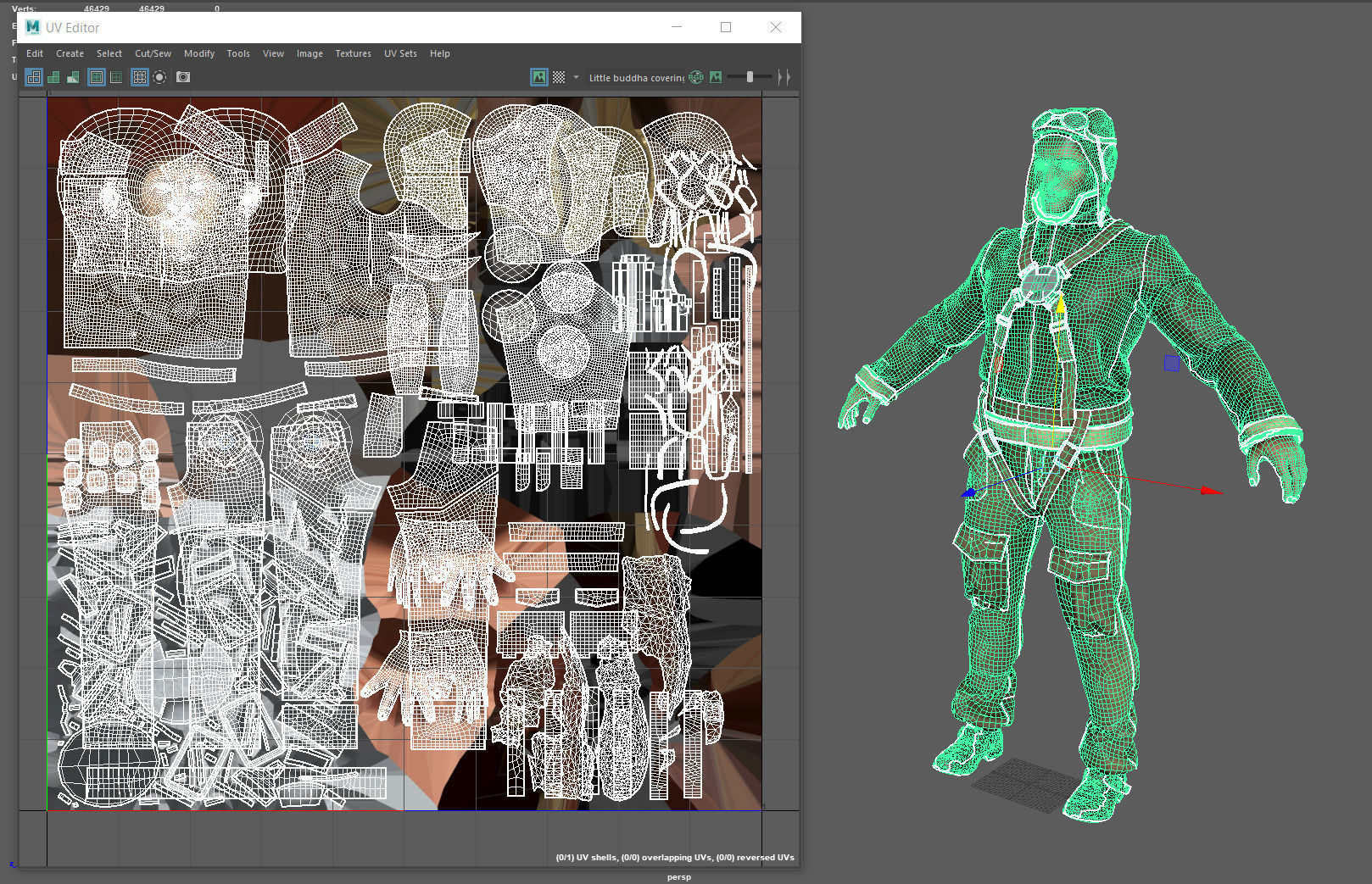
Task: Open the Textures menu in the UV Editor
Action: (353, 53)
